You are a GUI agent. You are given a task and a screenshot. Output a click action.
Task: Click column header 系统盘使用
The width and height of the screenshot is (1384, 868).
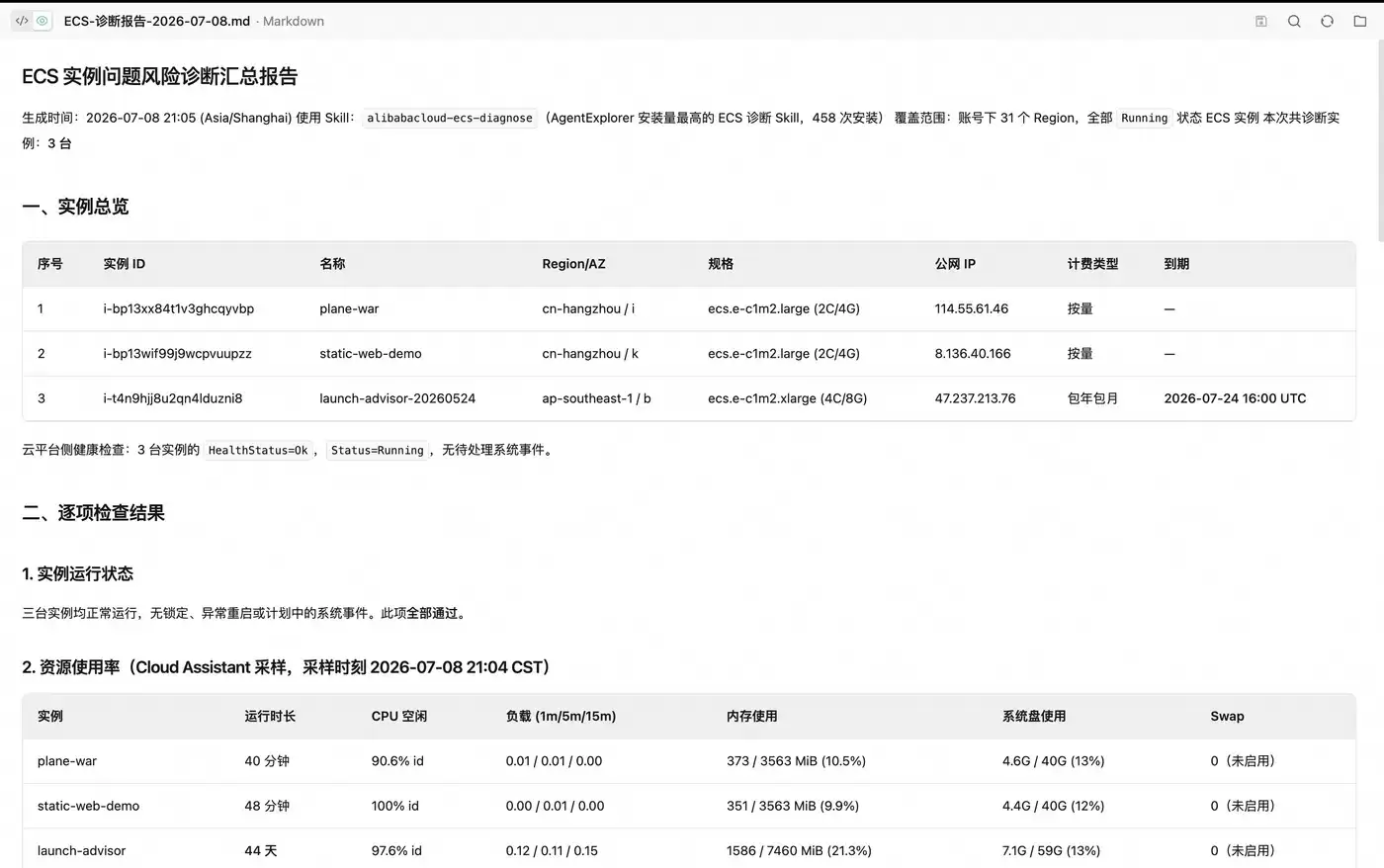point(1034,716)
